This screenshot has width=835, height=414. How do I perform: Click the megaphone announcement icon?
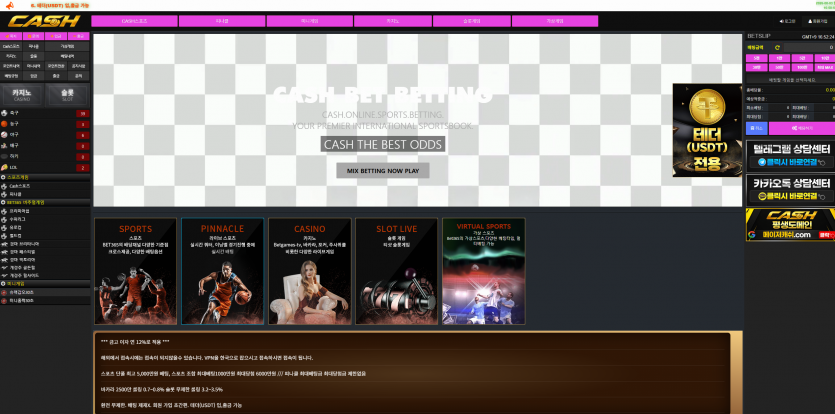pyautogui.click(x=10, y=5)
